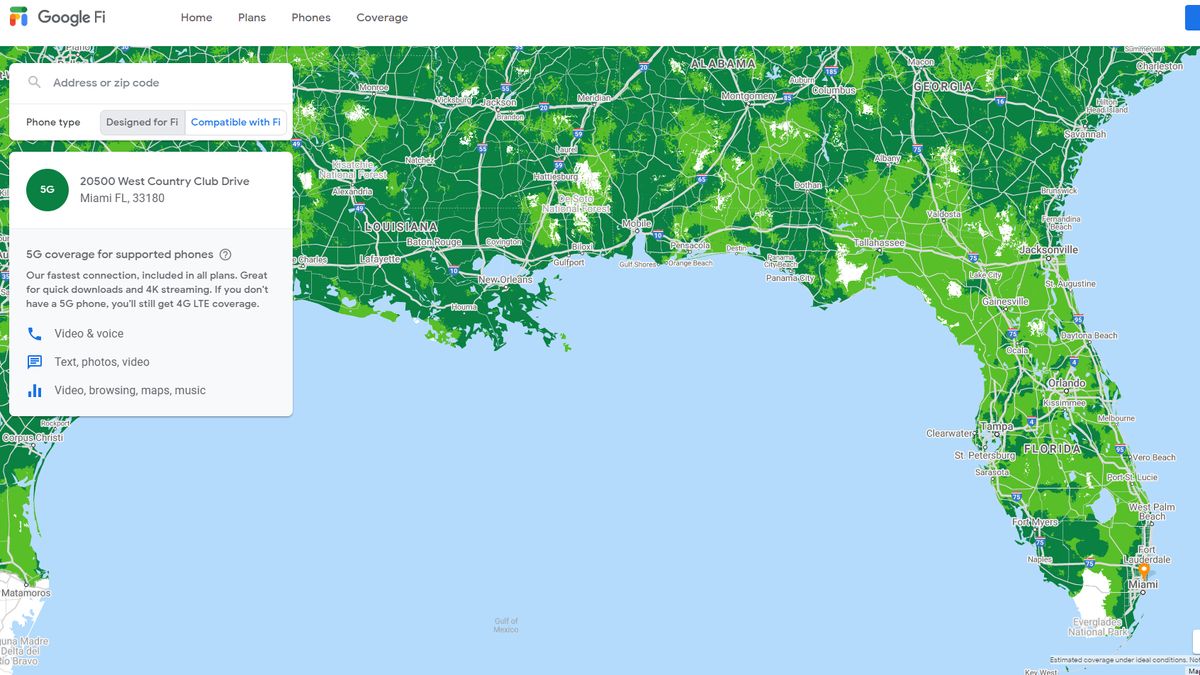Click Gainesville label on map
The width and height of the screenshot is (1200, 675).
click(1005, 301)
